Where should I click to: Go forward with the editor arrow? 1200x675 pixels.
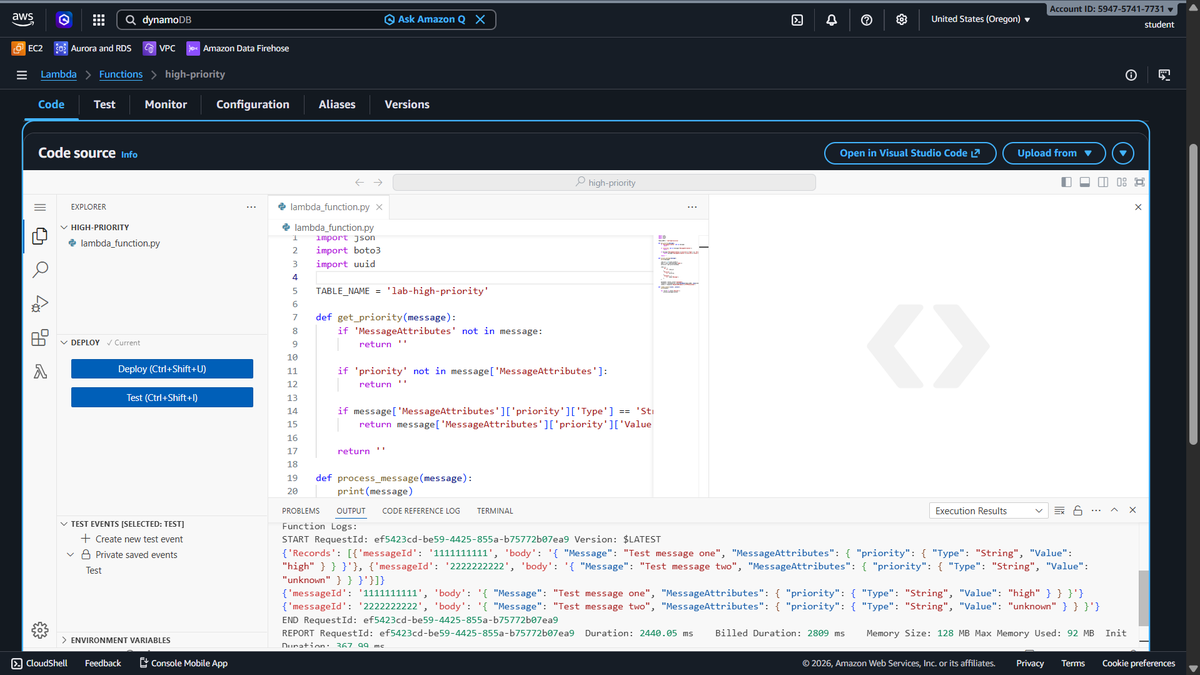(378, 183)
